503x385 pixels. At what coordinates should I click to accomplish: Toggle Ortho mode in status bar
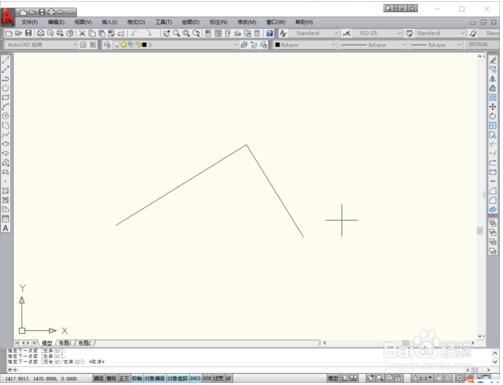124,378
